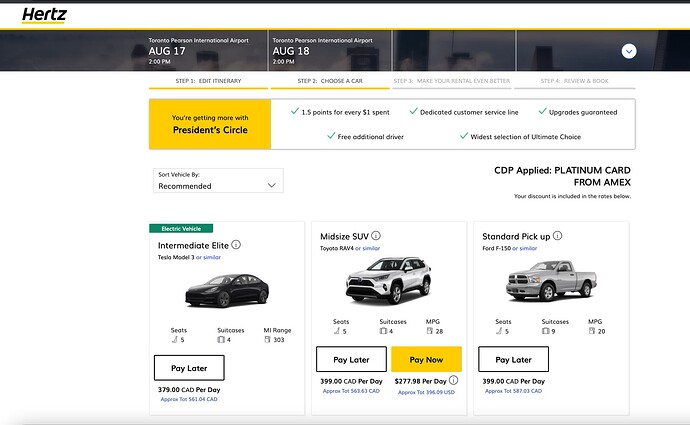Click the Recommended dropdown chevron arrow

[x=272, y=185]
